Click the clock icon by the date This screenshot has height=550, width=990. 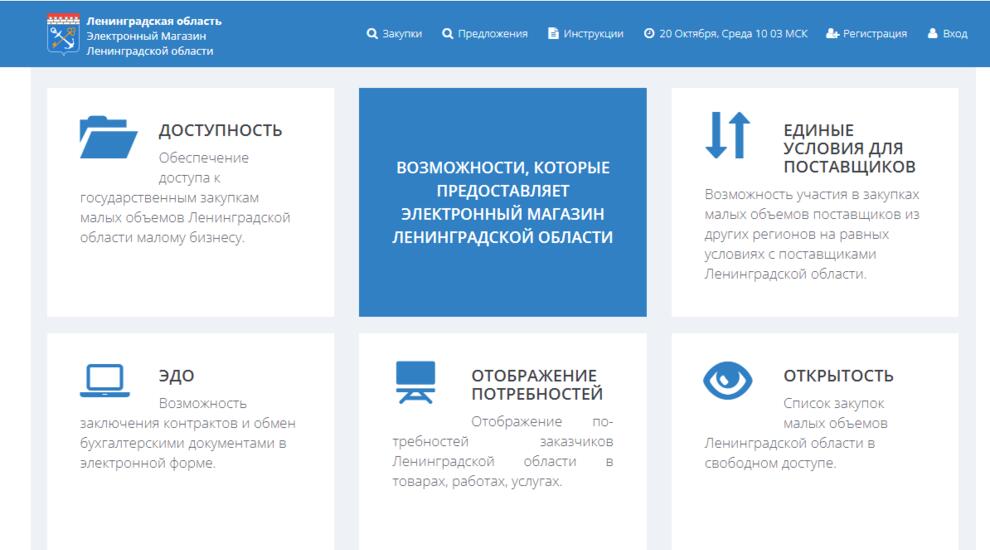click(x=648, y=33)
